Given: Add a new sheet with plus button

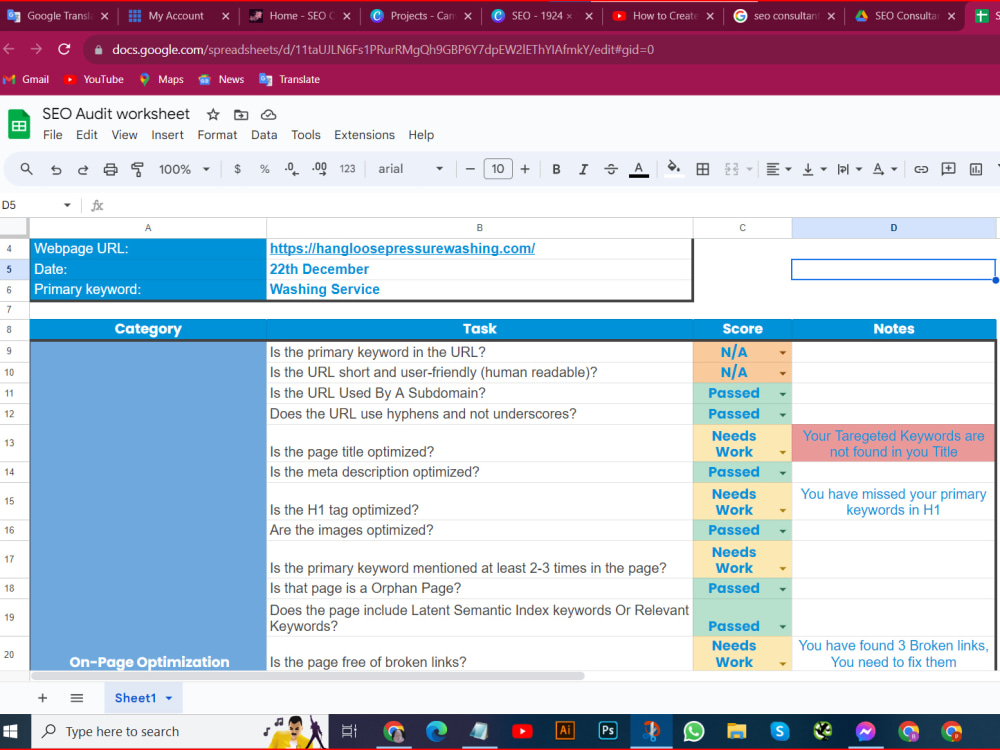Looking at the screenshot, I should (42, 698).
